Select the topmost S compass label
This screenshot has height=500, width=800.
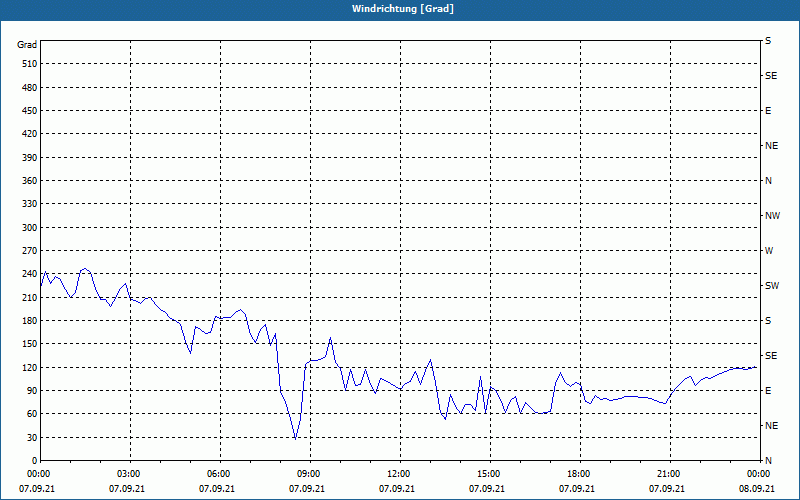pos(768,41)
